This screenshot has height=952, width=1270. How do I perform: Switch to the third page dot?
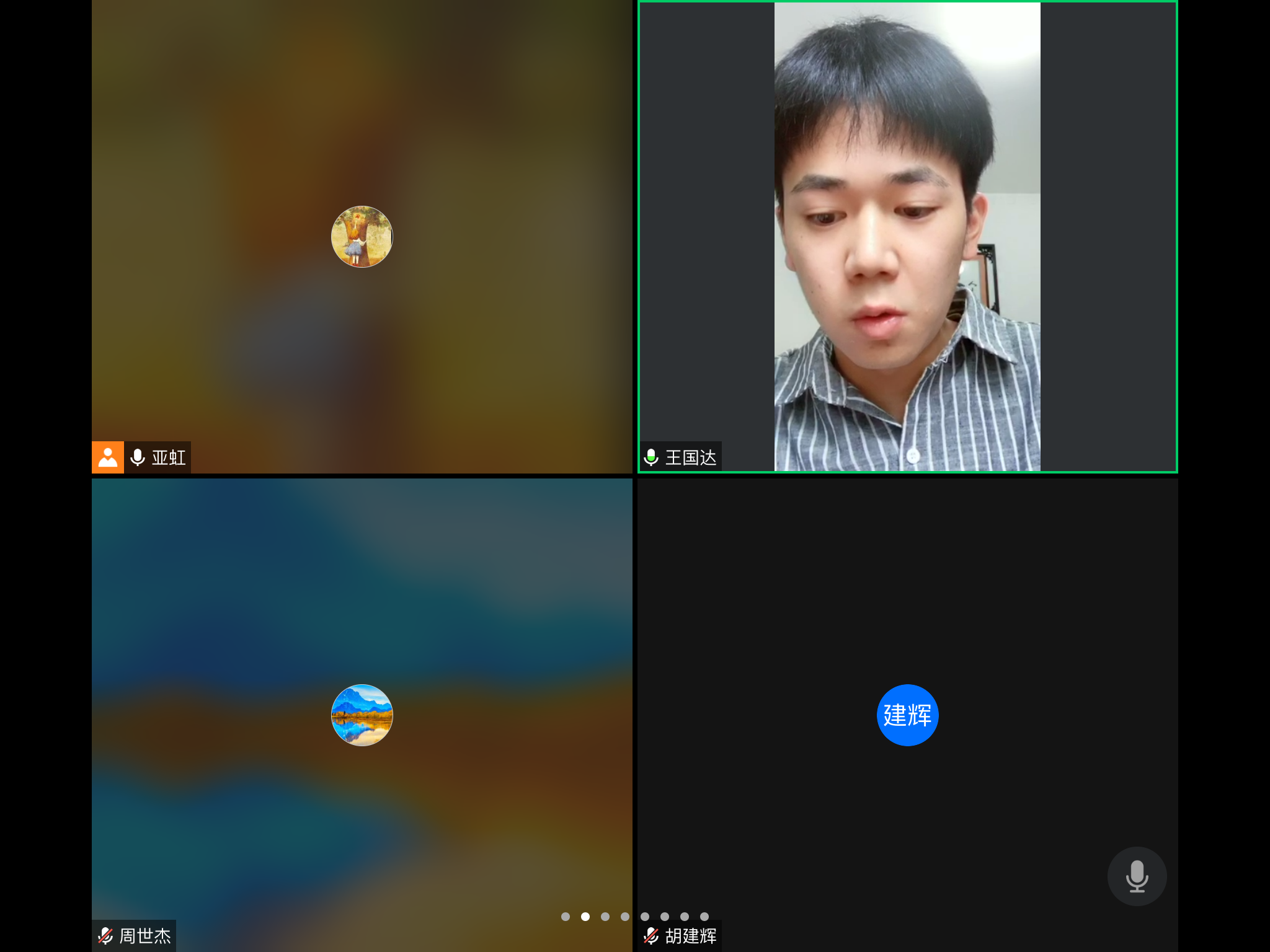pos(605,917)
